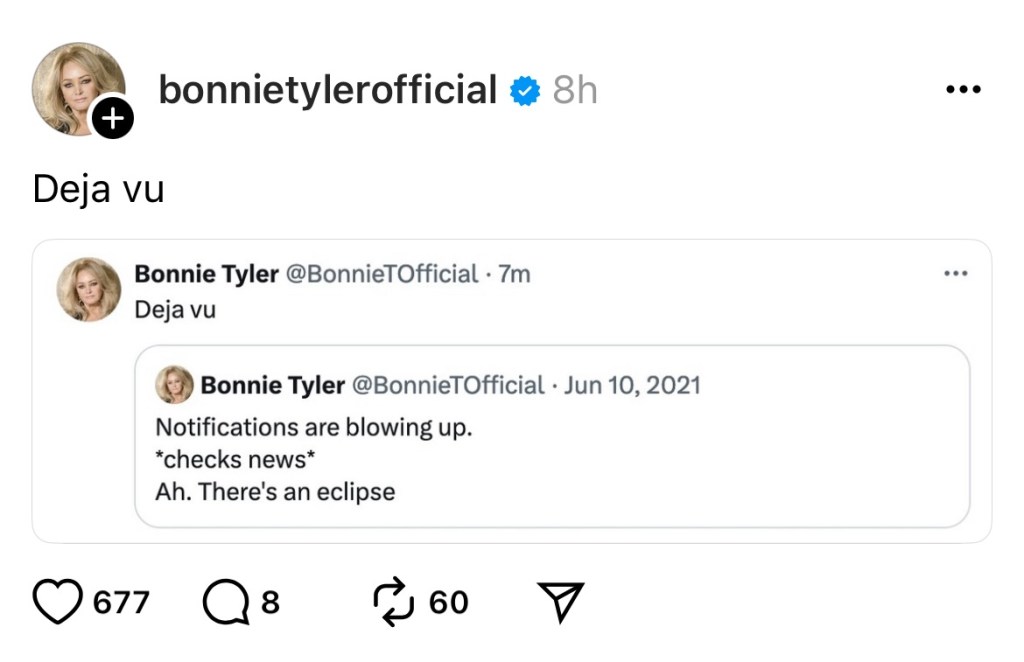View the 60 reposts count
The image size is (1024, 662).
click(448, 603)
